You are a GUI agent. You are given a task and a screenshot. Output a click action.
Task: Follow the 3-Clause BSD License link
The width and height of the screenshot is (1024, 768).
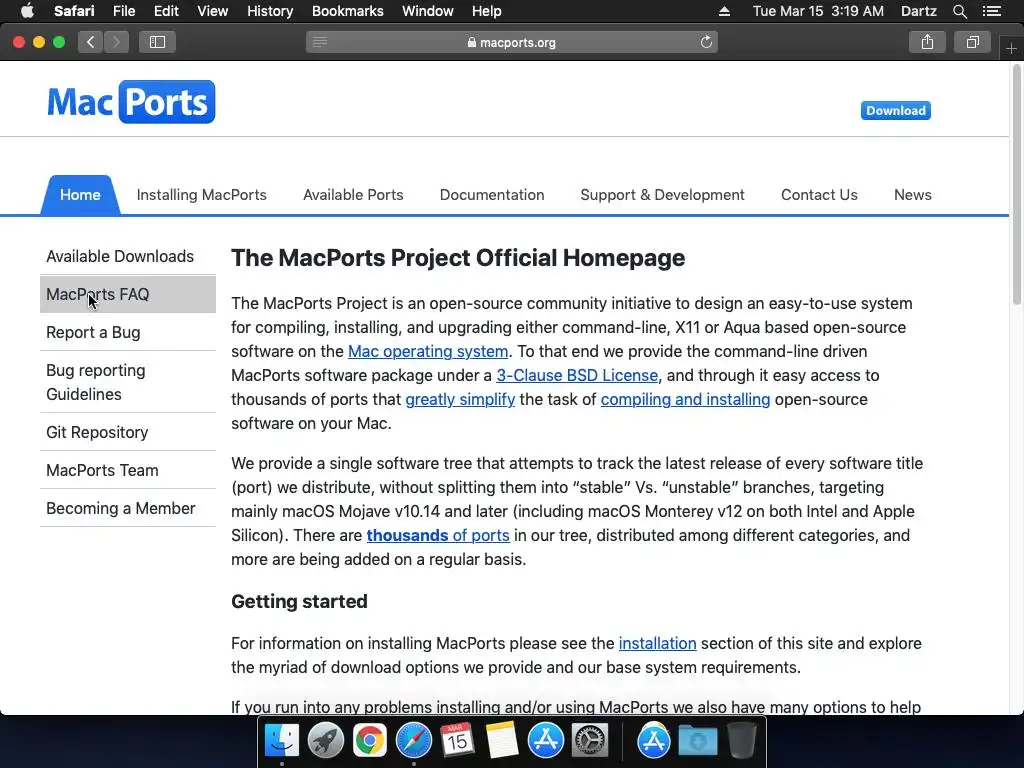point(577,376)
